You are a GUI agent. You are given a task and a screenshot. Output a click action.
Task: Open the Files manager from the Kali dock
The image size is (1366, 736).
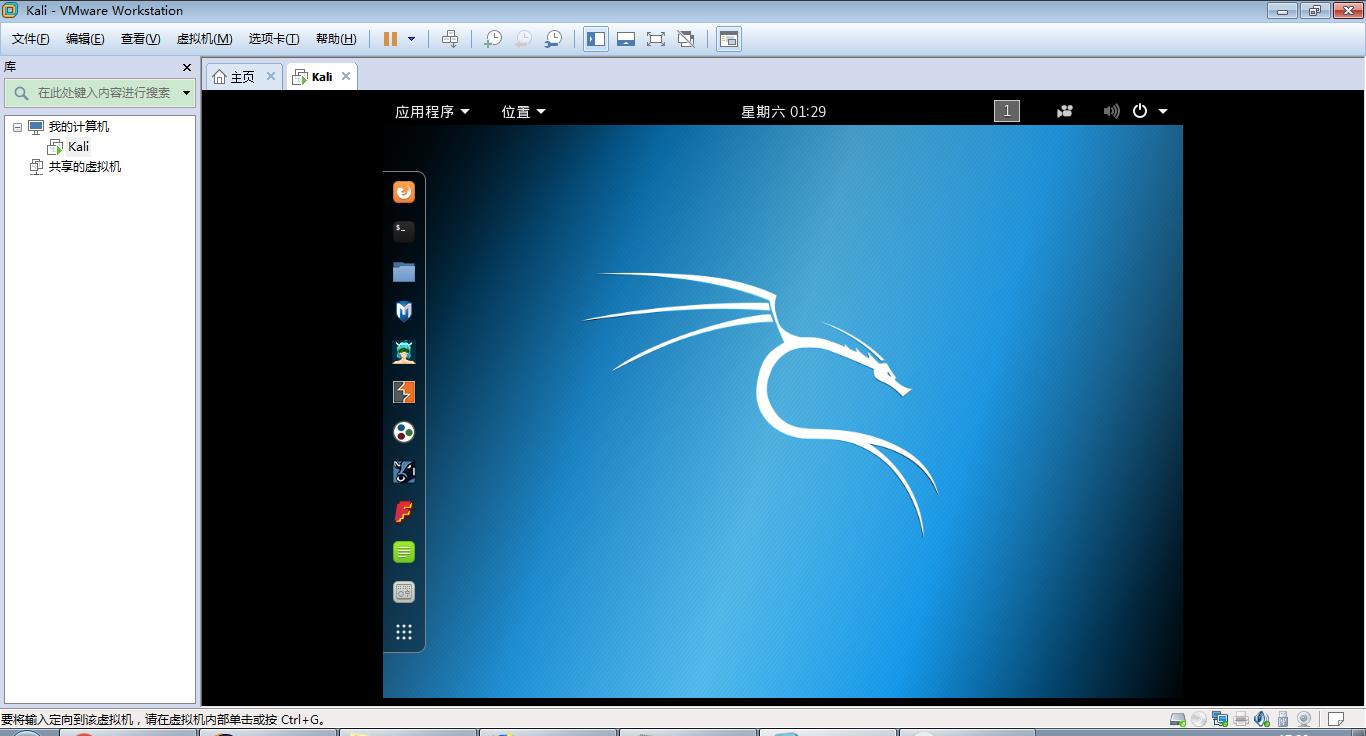tap(404, 272)
